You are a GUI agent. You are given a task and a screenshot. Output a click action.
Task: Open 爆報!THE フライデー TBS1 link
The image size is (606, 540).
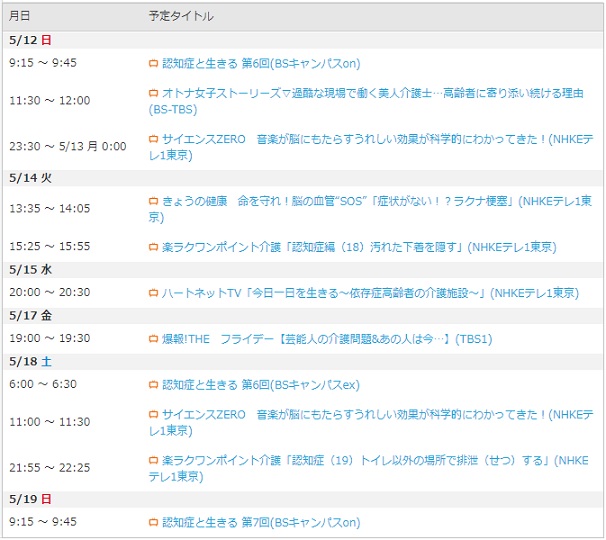[x=327, y=339]
